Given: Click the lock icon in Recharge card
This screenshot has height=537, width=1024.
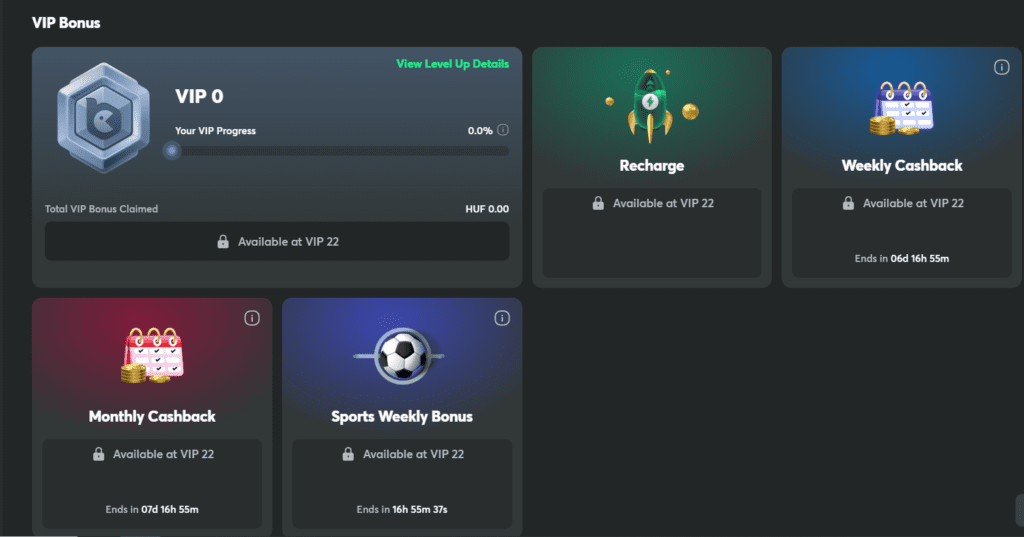Looking at the screenshot, I should pyautogui.click(x=598, y=203).
